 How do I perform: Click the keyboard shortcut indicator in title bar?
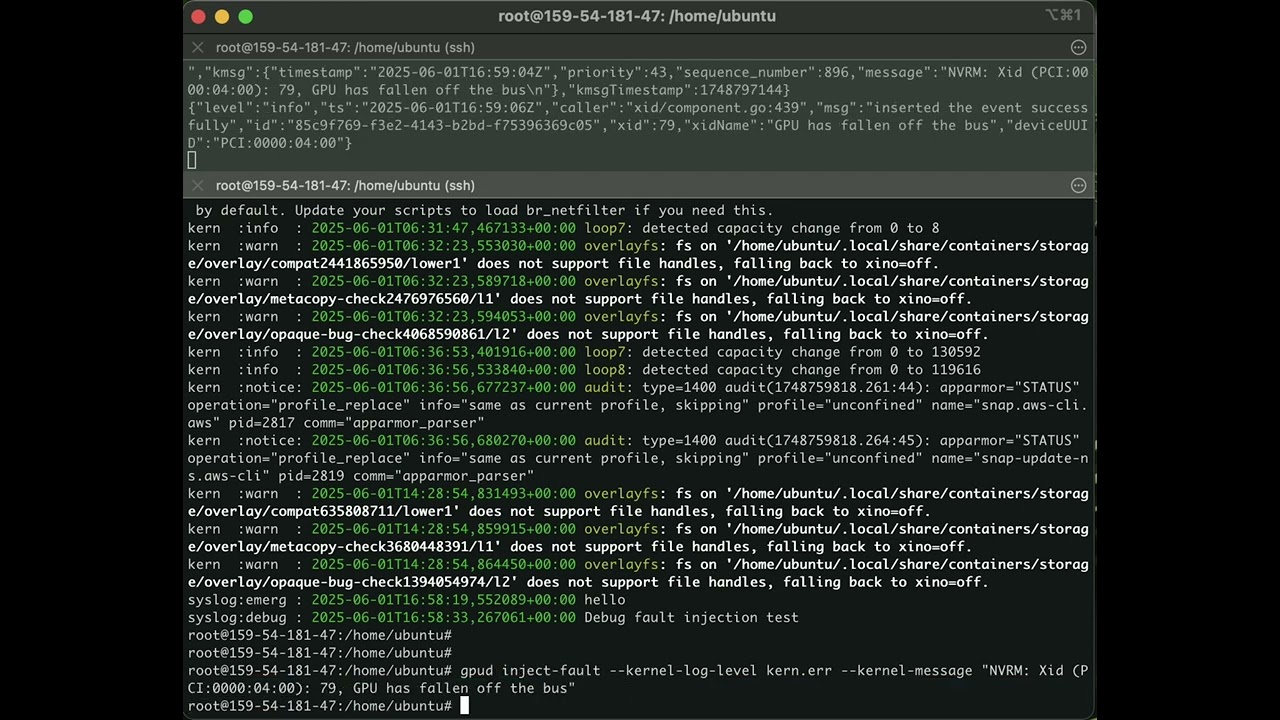click(x=1063, y=15)
